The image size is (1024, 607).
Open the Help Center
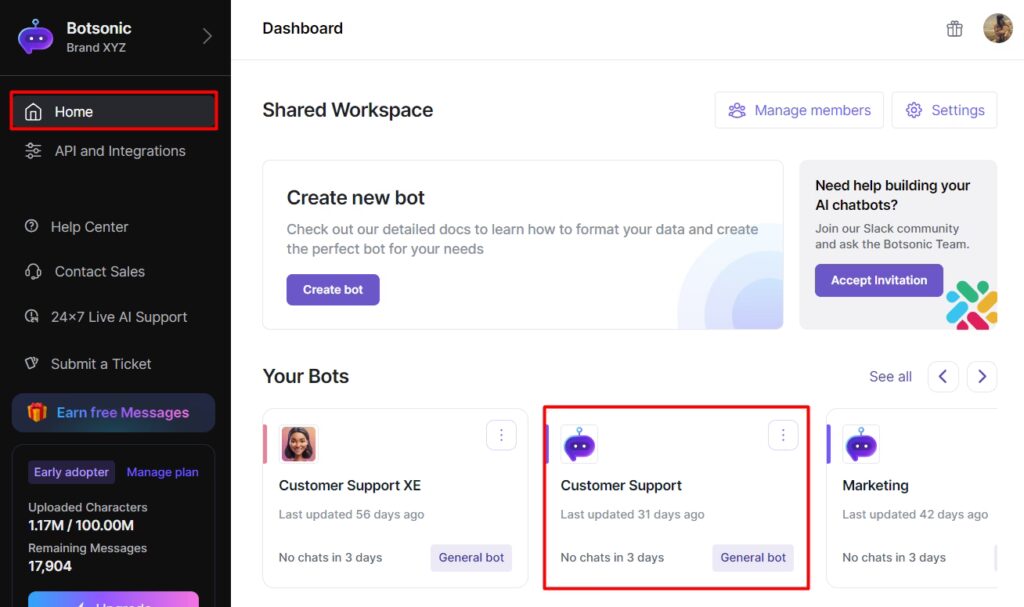click(89, 227)
